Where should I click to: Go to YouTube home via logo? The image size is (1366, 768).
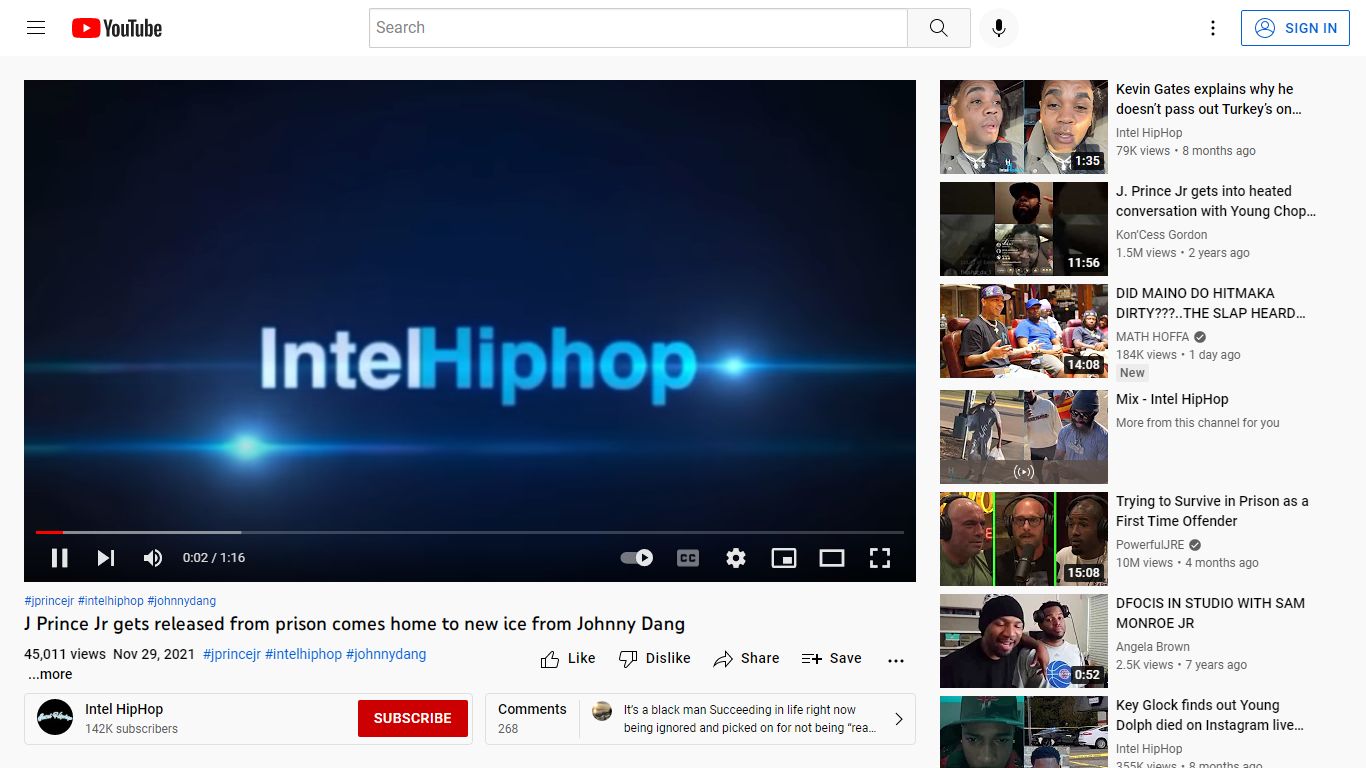[117, 28]
